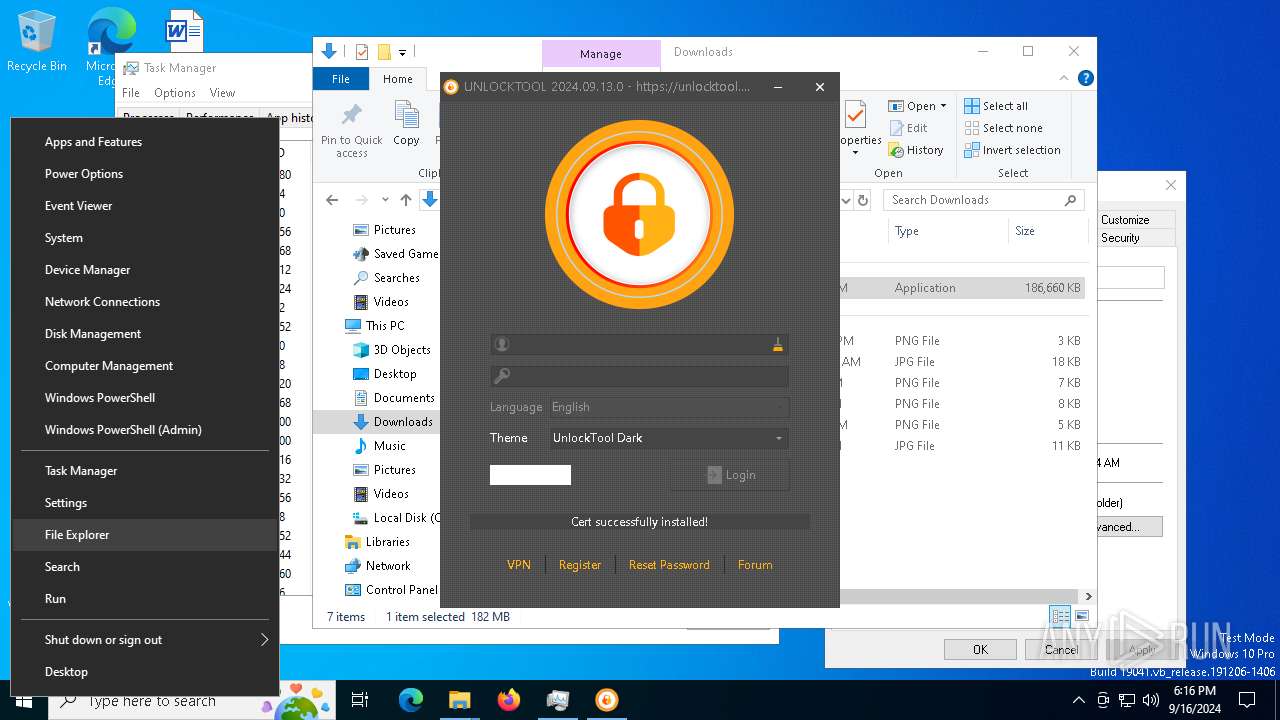The image size is (1280, 720).
Task: Select Libraries in the navigation tree
Action: pos(388,542)
